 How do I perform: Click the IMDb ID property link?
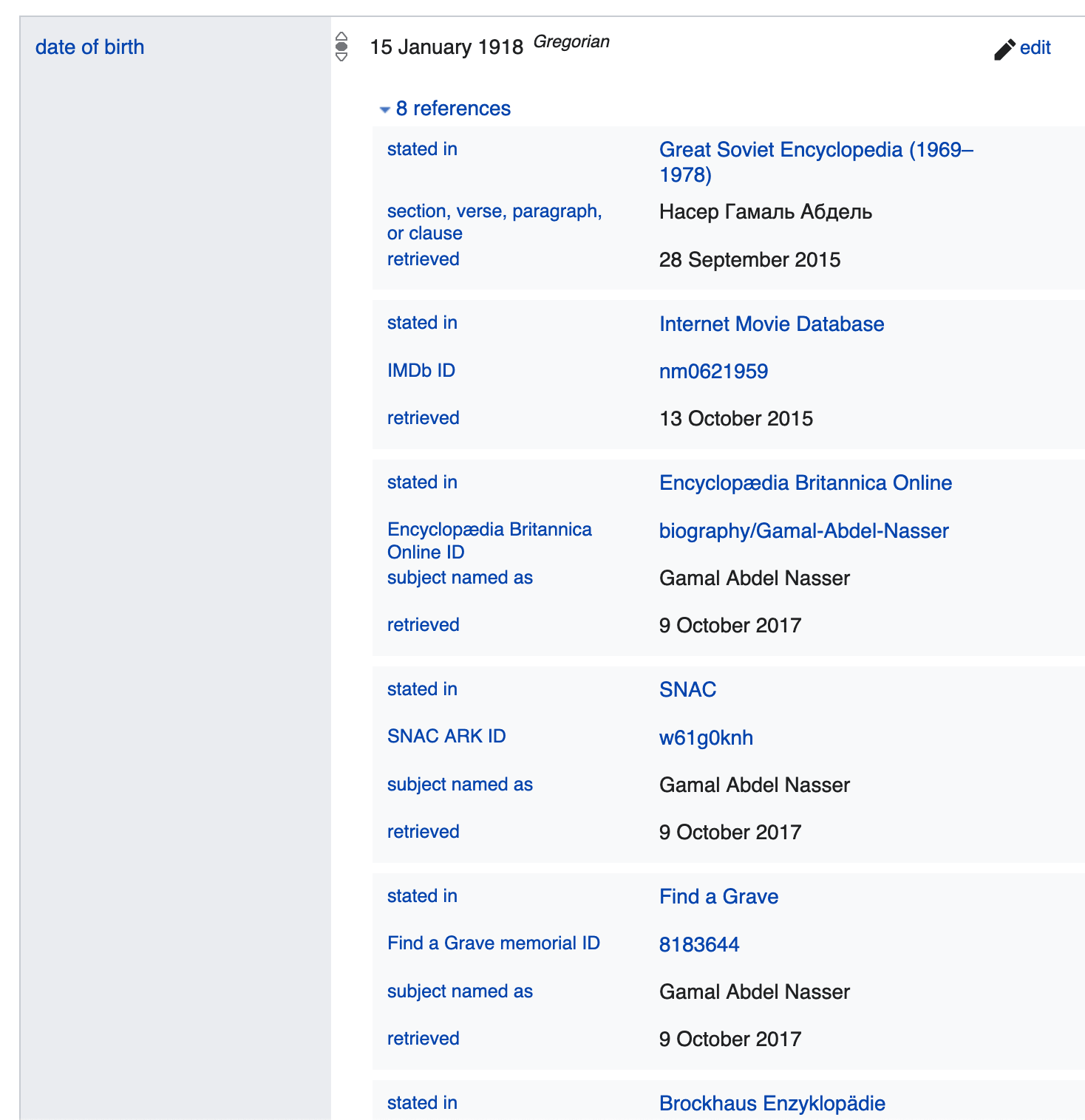[421, 370]
